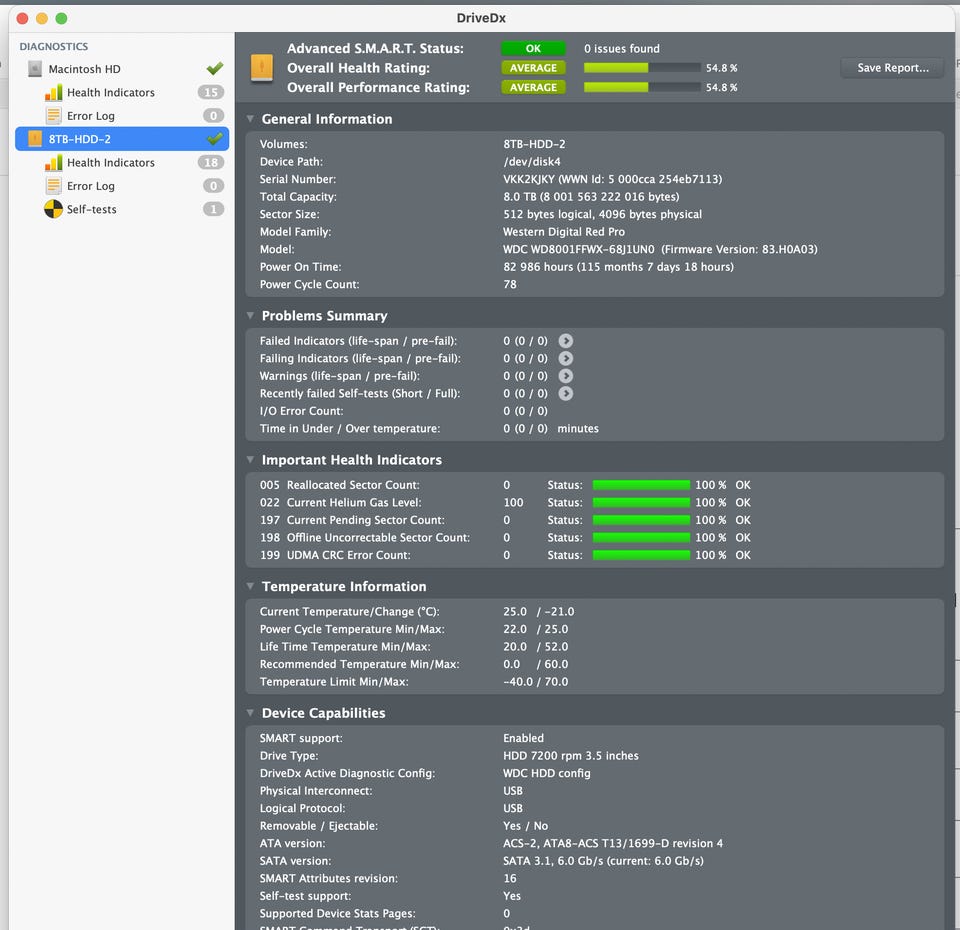960x930 pixels.
Task: Click the Overall Health Rating progress bar
Action: (642, 68)
